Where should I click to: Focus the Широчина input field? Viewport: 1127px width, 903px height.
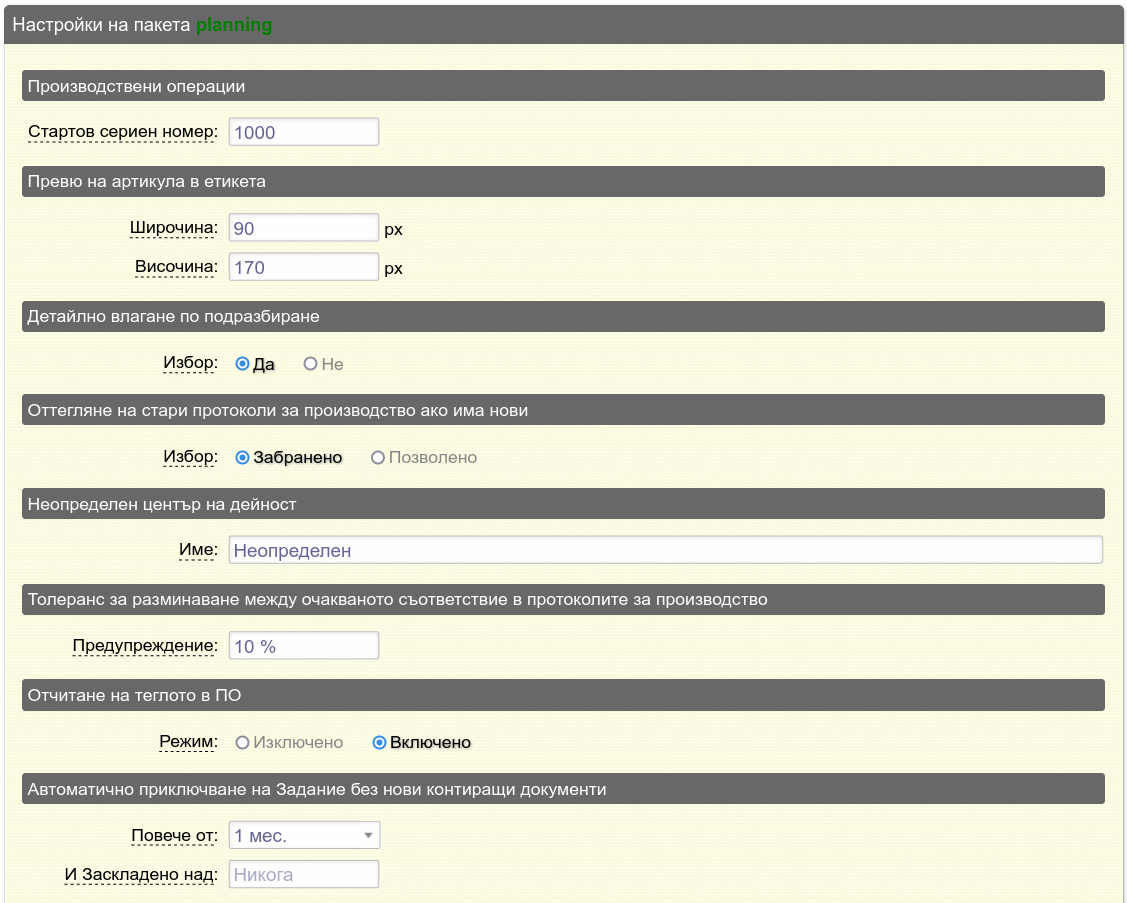(x=304, y=228)
